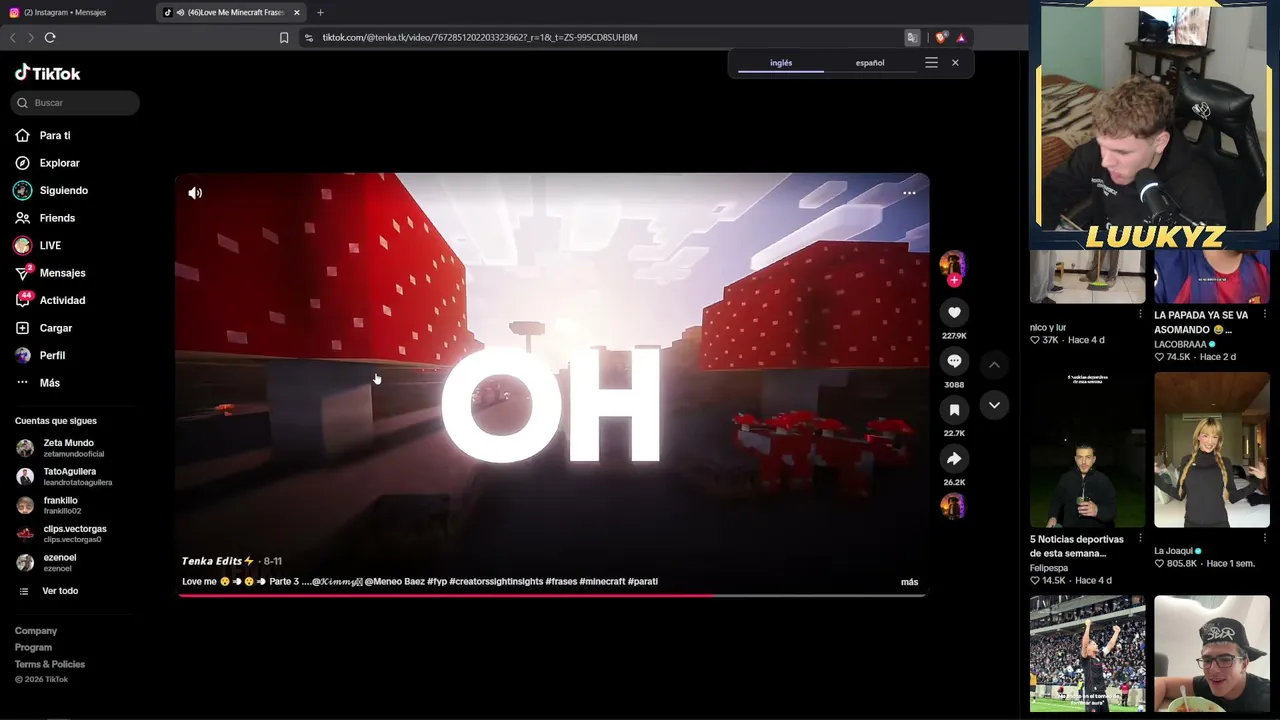Open a new browser tab

click(320, 12)
